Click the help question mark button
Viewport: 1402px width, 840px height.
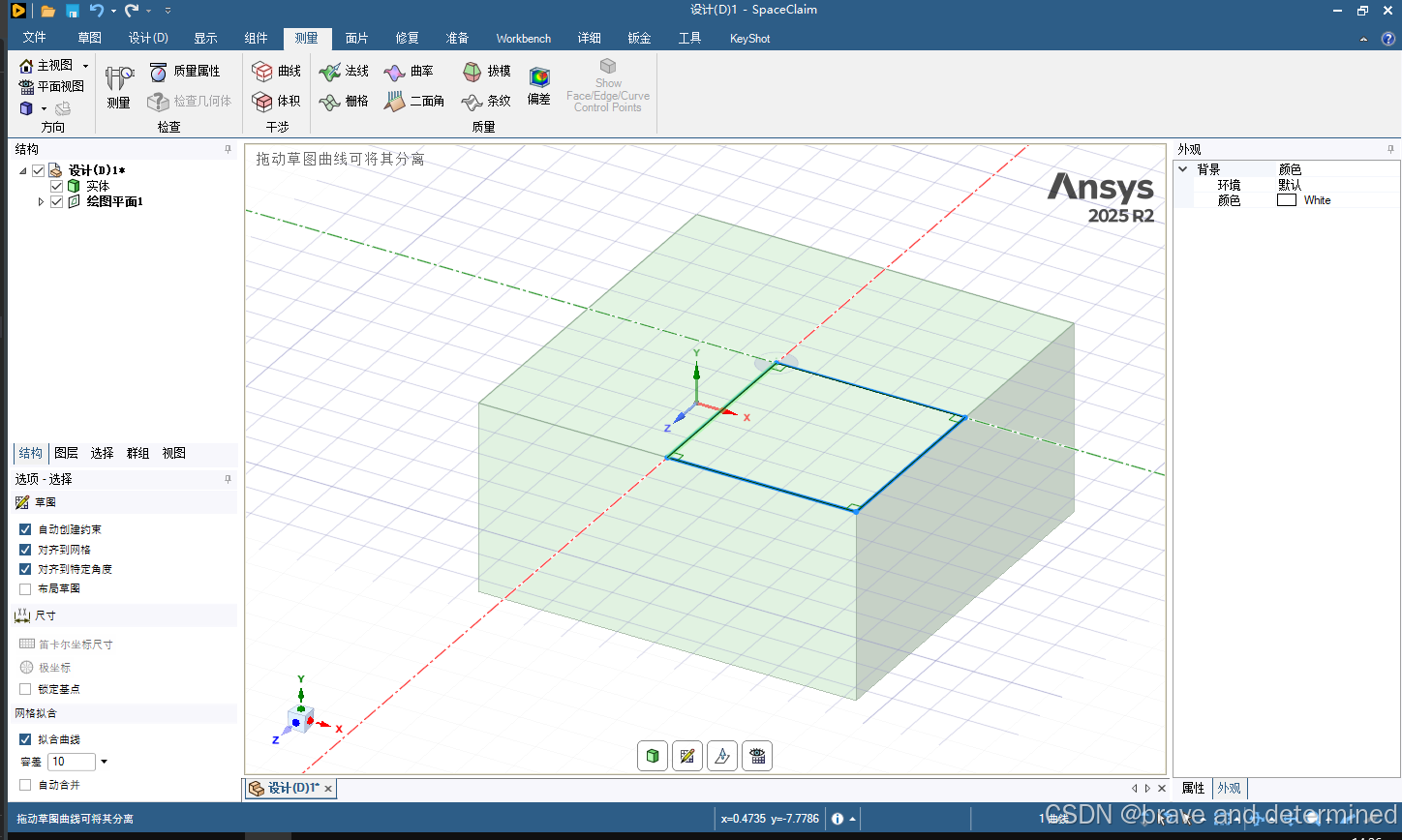(x=1390, y=39)
